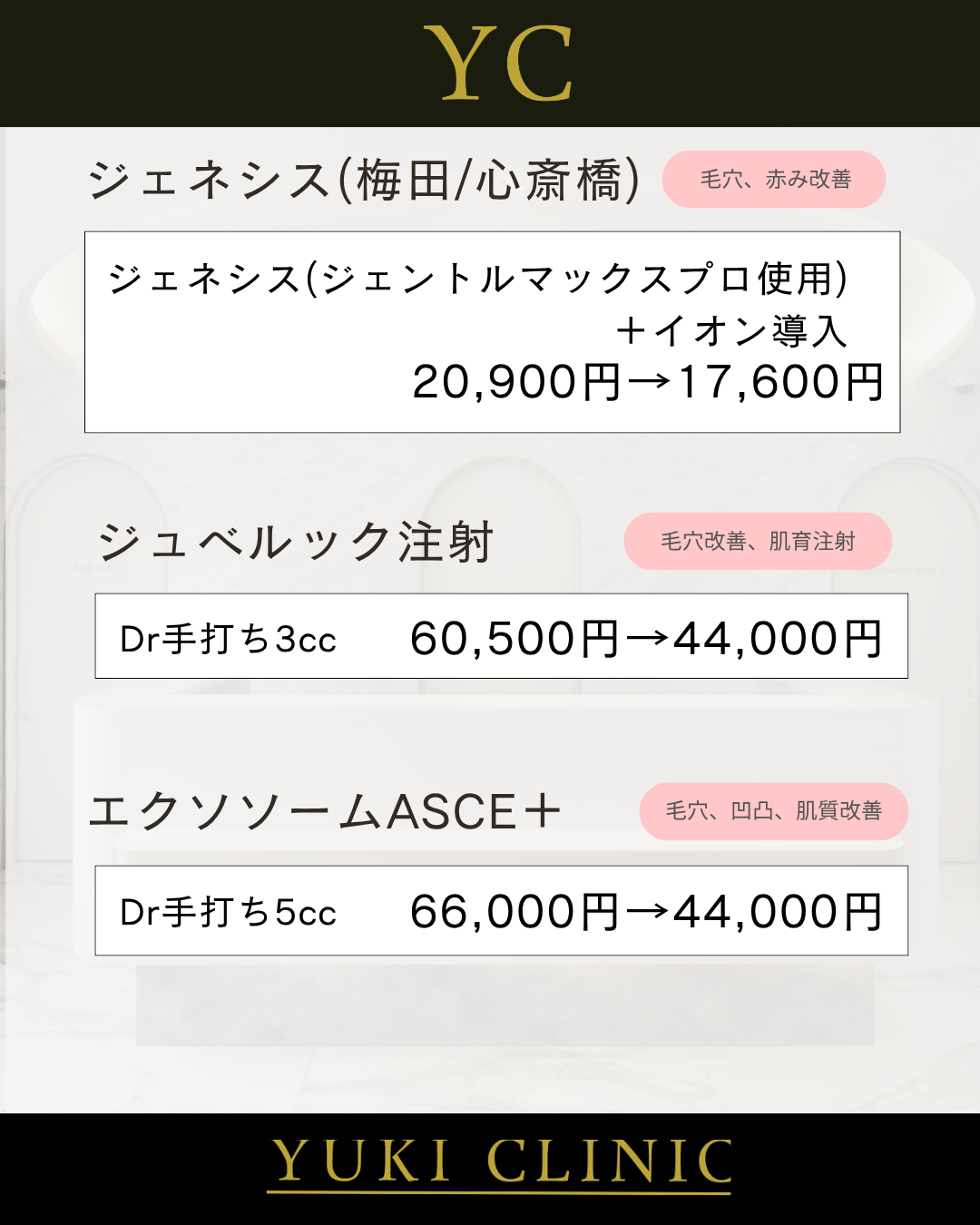Click the ジェネシス(梅田/心斎橋) heading

click(x=365, y=180)
